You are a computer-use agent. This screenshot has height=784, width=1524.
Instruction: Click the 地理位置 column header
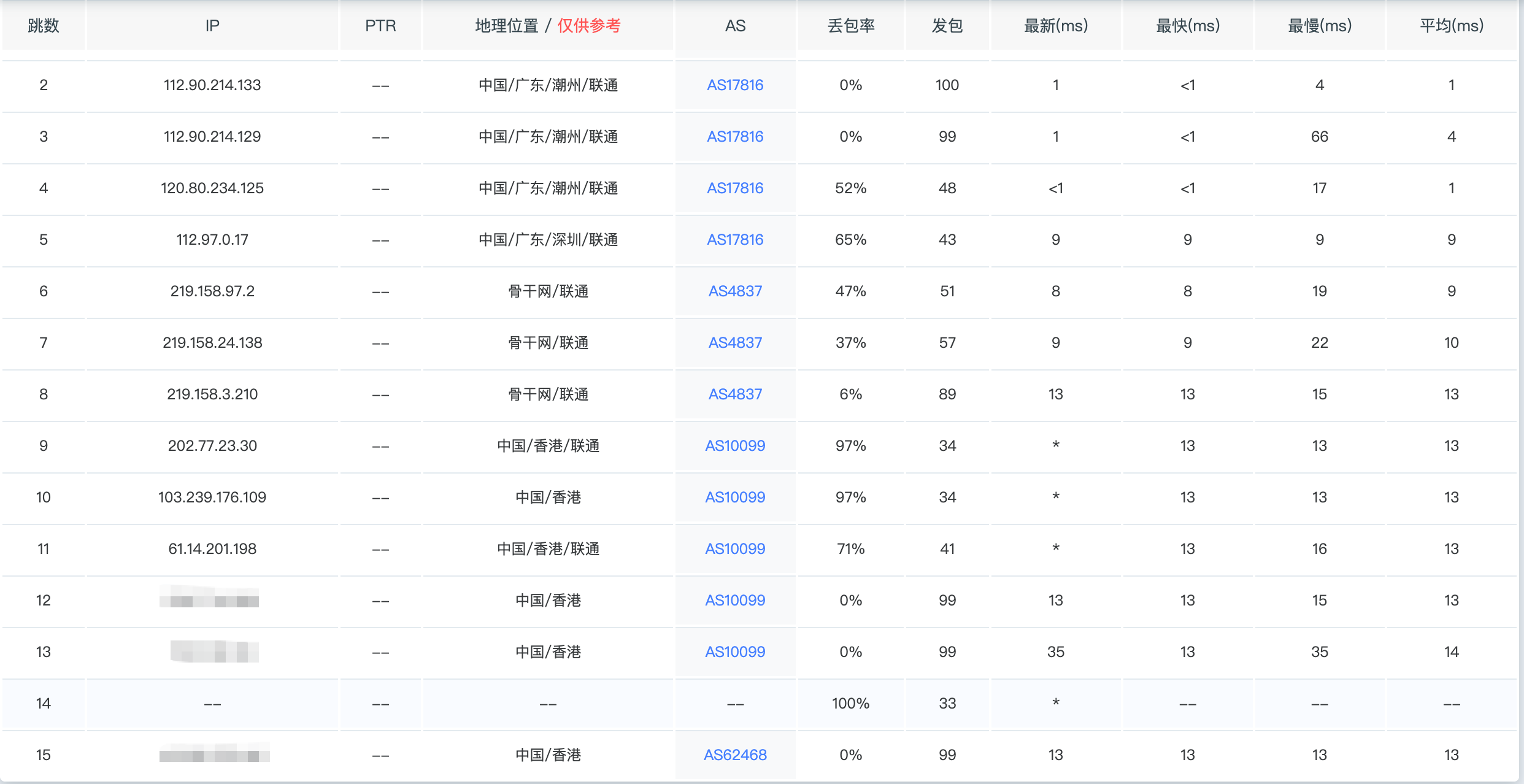(x=507, y=26)
